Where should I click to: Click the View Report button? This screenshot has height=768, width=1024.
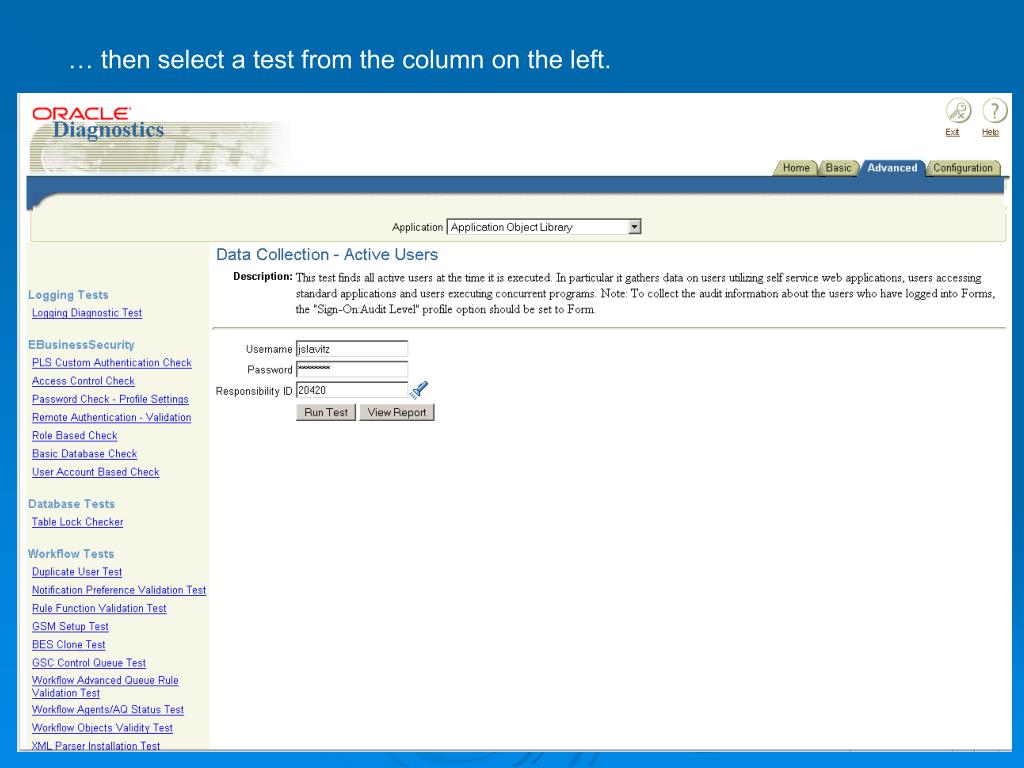tap(396, 412)
